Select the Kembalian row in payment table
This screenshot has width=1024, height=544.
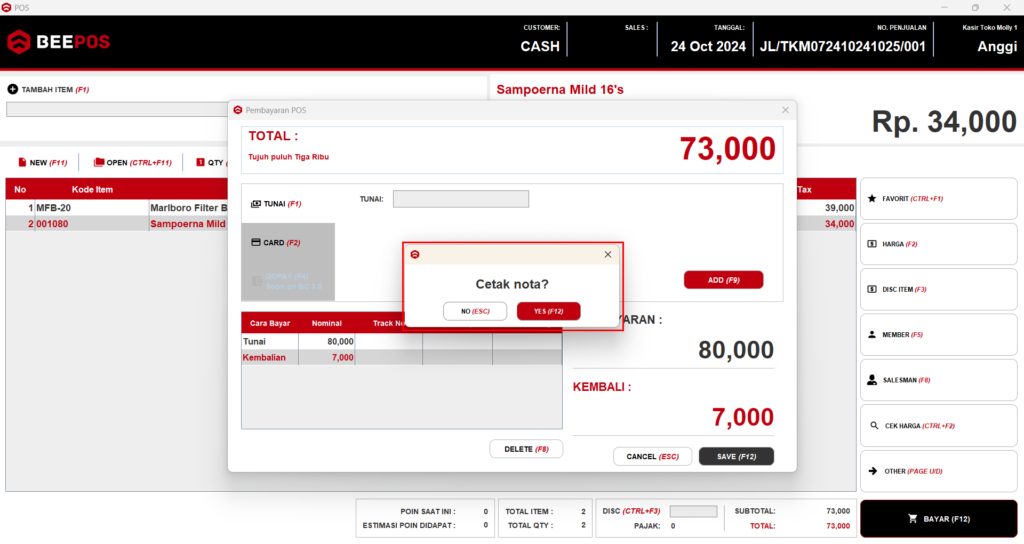click(401, 357)
